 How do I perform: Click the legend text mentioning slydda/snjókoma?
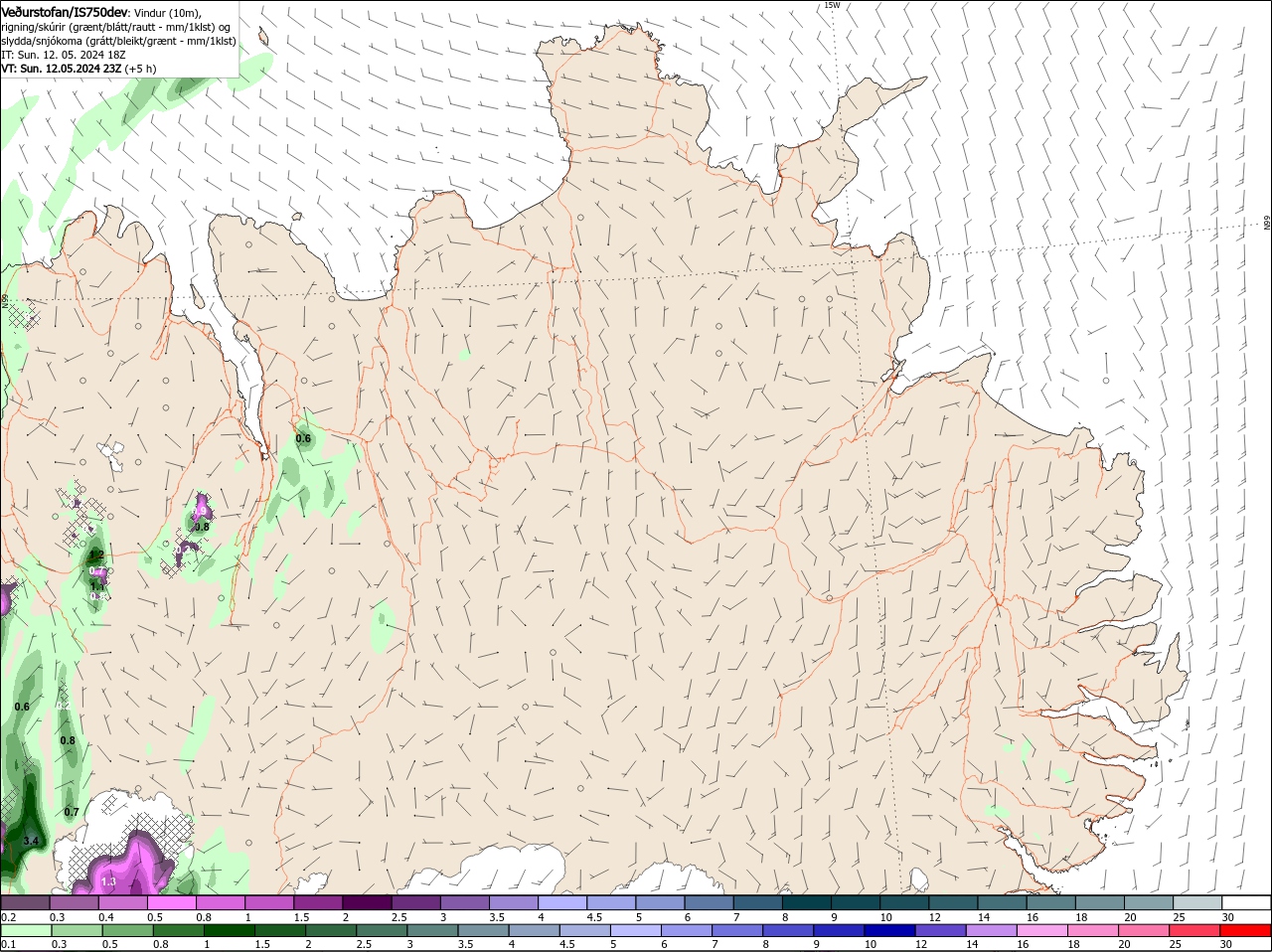[x=118, y=41]
